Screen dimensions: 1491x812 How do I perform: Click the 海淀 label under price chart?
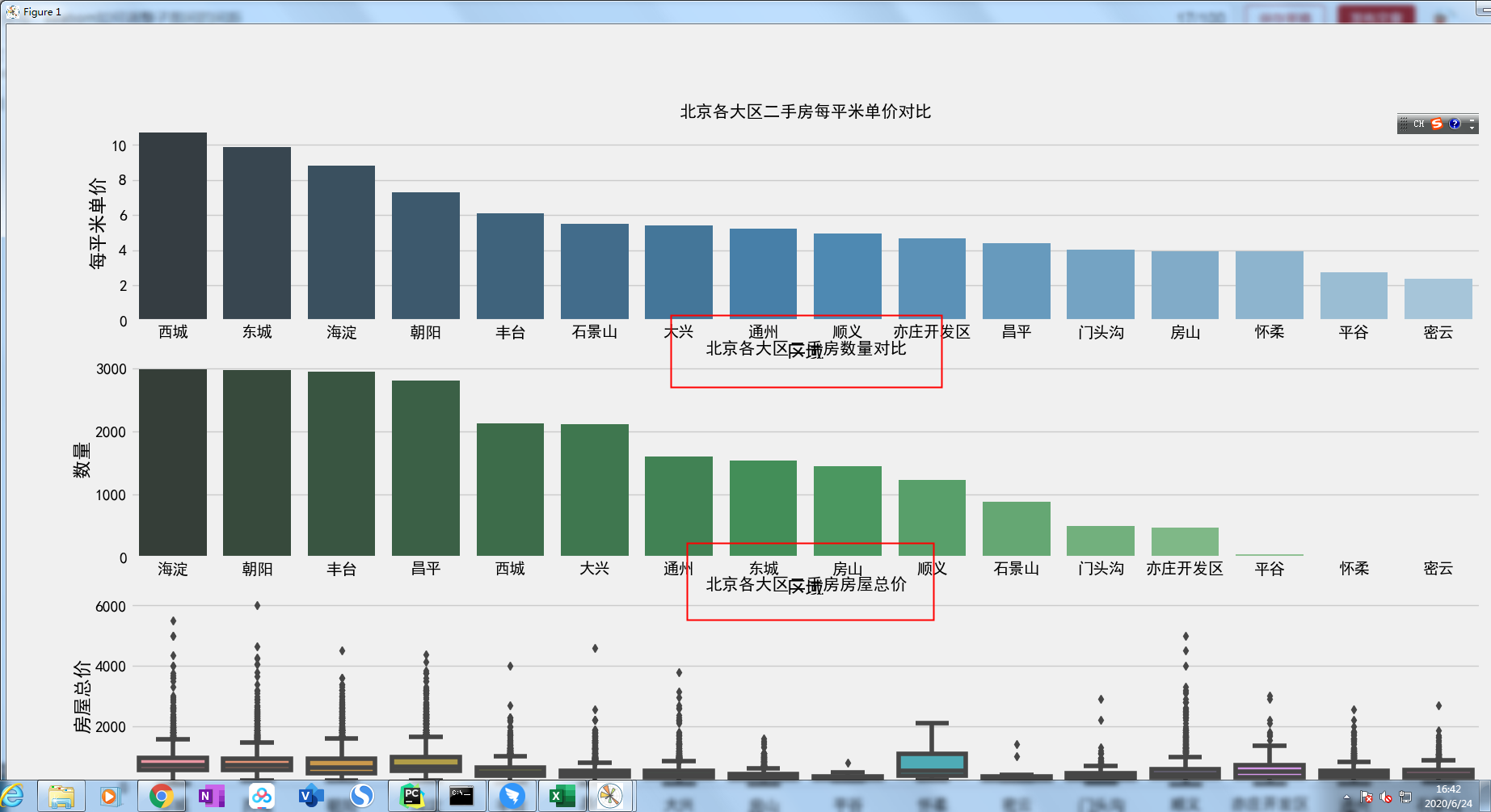point(341,332)
